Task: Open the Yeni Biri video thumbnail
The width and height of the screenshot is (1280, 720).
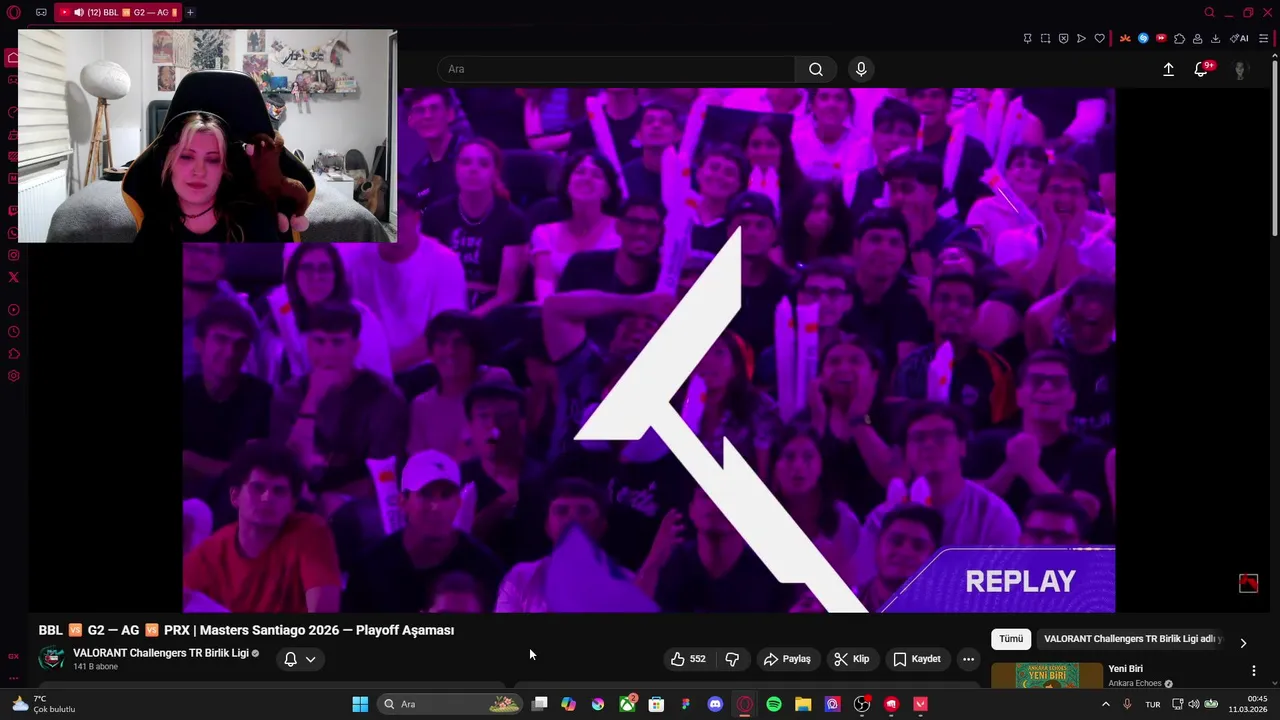Action: pyautogui.click(x=1047, y=676)
